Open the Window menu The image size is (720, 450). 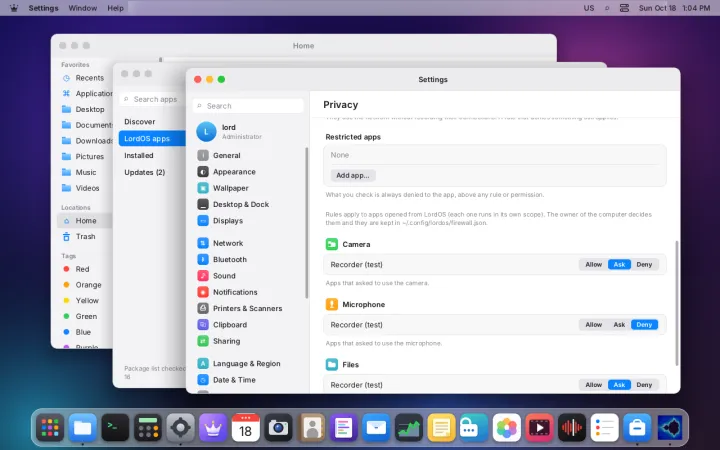[x=83, y=8]
